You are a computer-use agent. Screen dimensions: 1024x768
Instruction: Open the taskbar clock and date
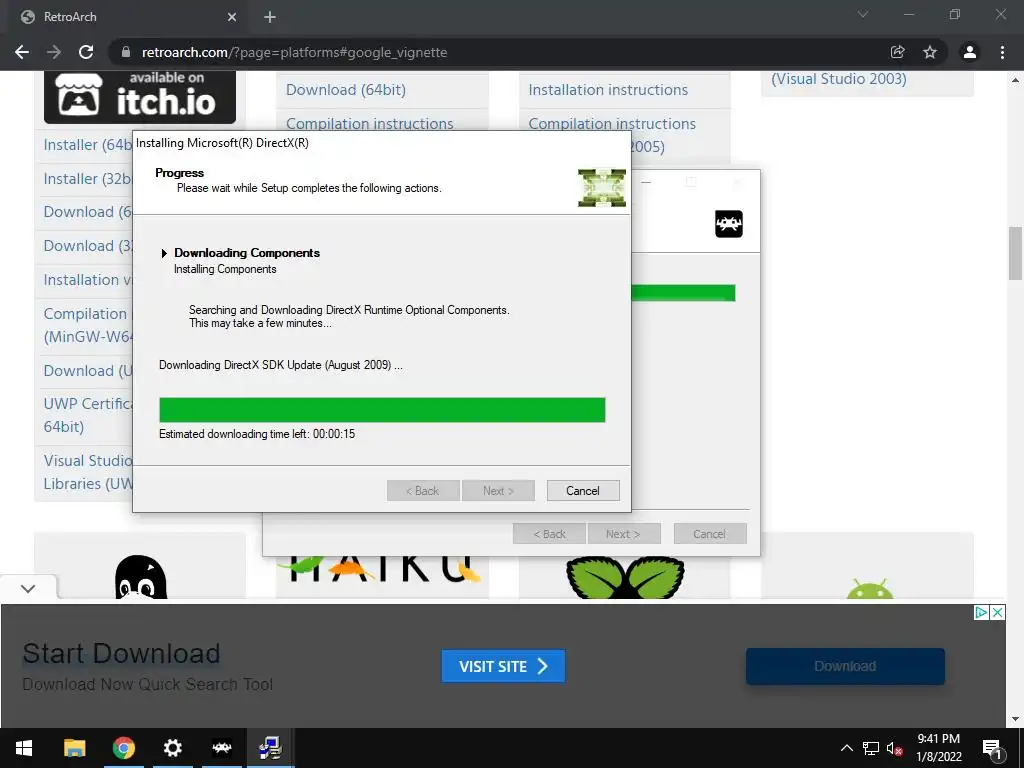click(939, 748)
